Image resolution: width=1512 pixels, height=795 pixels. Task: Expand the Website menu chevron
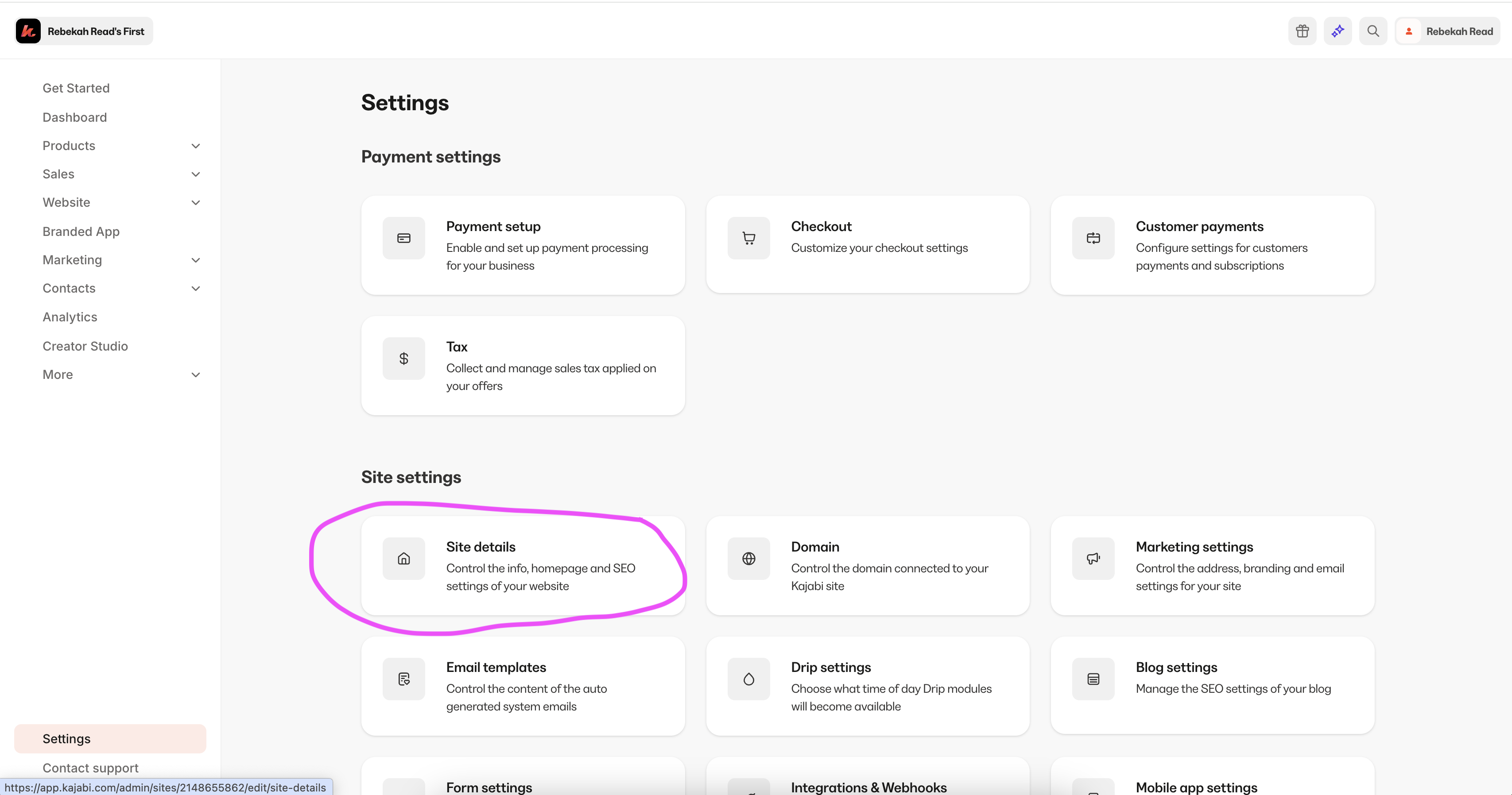196,203
